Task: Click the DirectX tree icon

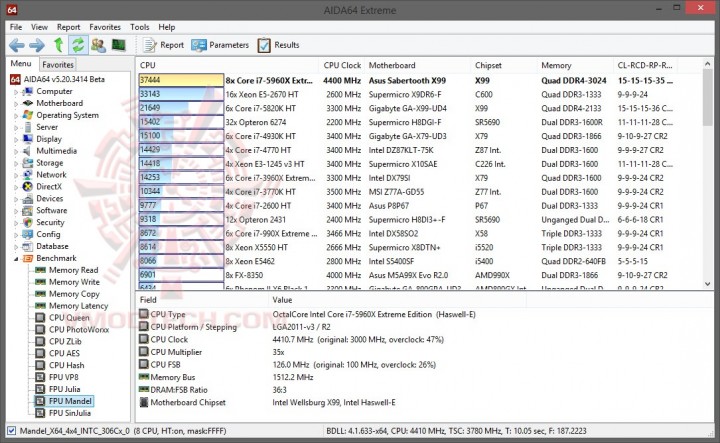Action: coord(28,186)
